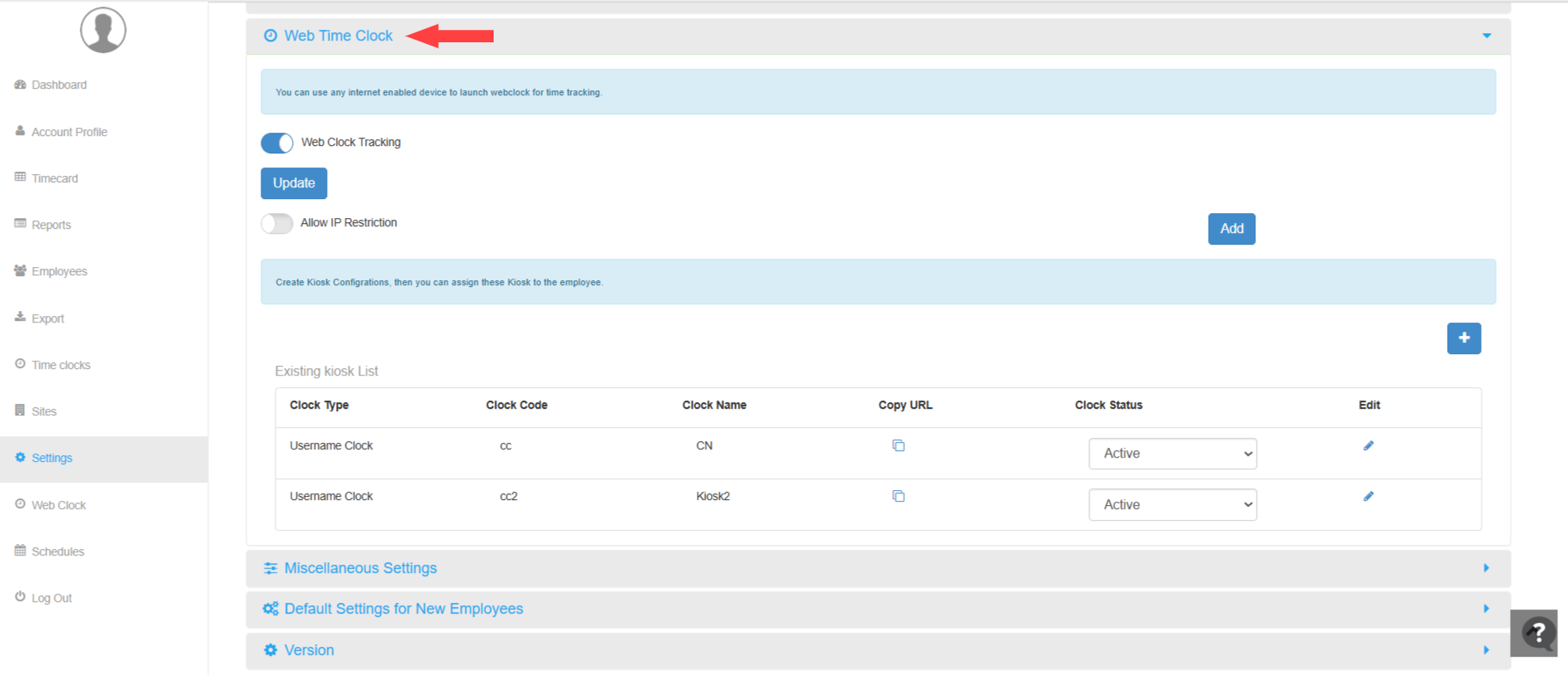Open the help question mark widget
This screenshot has height=675, width=1568.
tap(1535, 634)
